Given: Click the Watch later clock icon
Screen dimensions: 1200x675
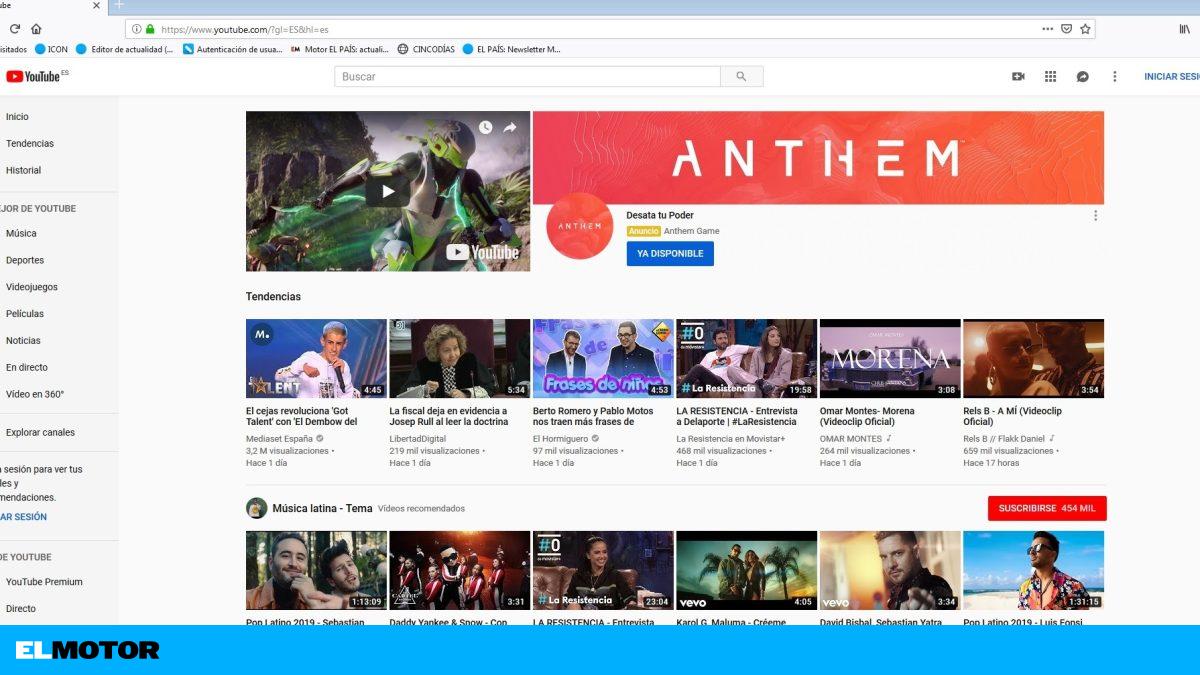Looking at the screenshot, I should pos(485,128).
